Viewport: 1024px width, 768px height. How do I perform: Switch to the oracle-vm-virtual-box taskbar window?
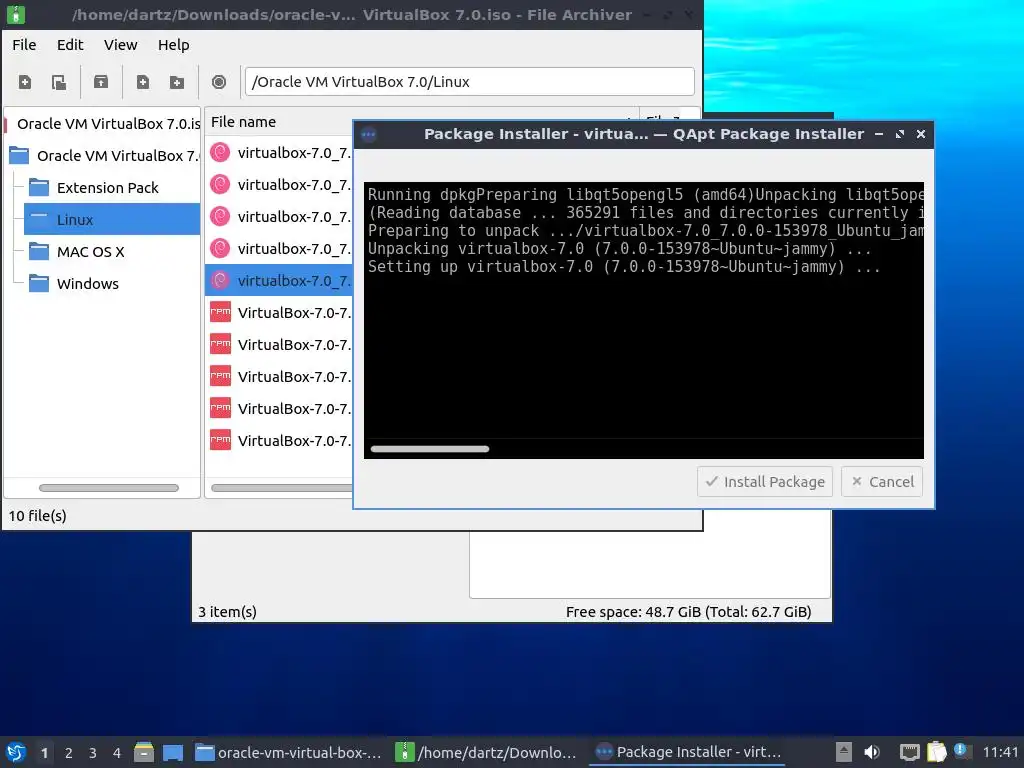[288, 752]
